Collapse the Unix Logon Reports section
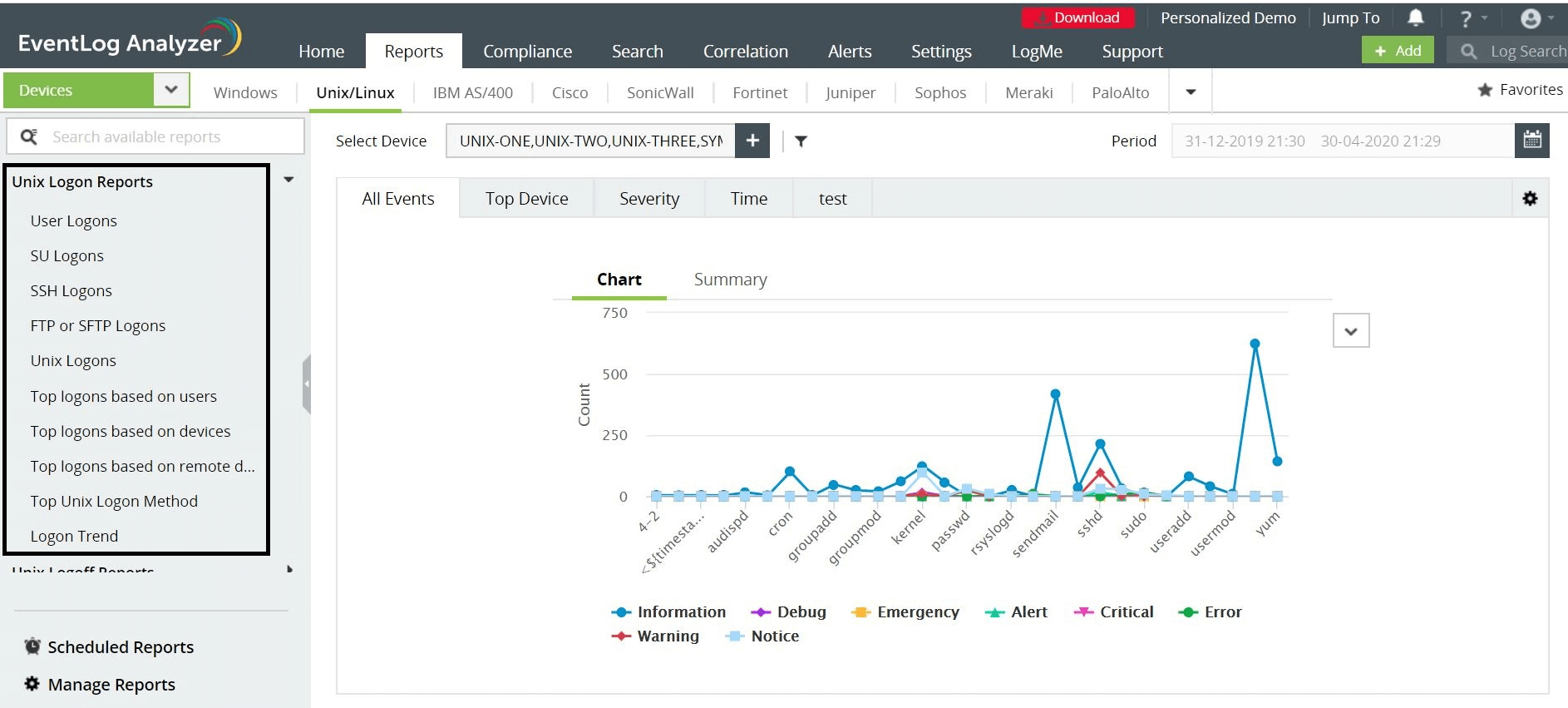This screenshot has width=1568, height=708. tap(289, 180)
